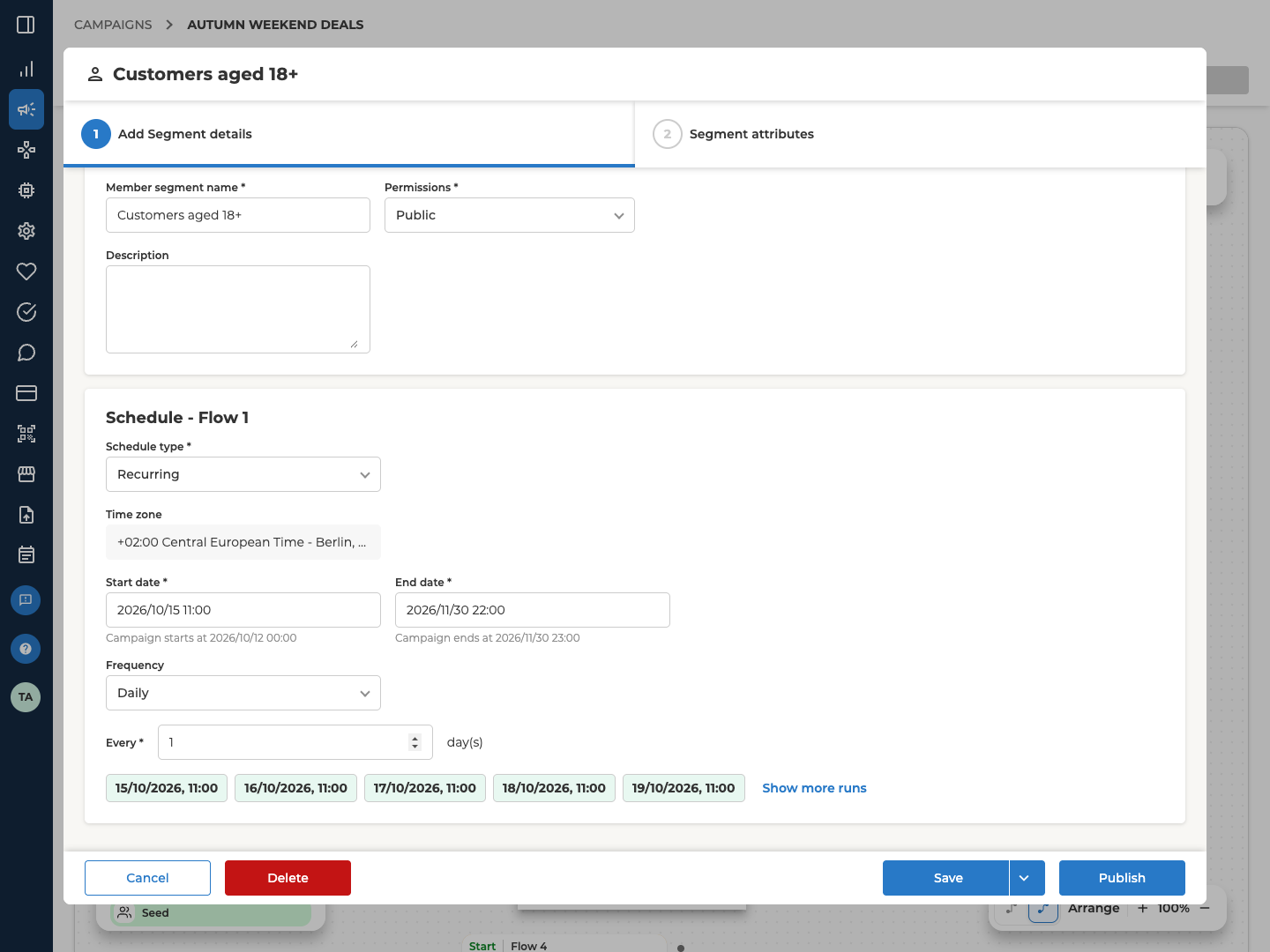The width and height of the screenshot is (1270, 952).
Task: Click the Show more runs link
Action: [814, 788]
